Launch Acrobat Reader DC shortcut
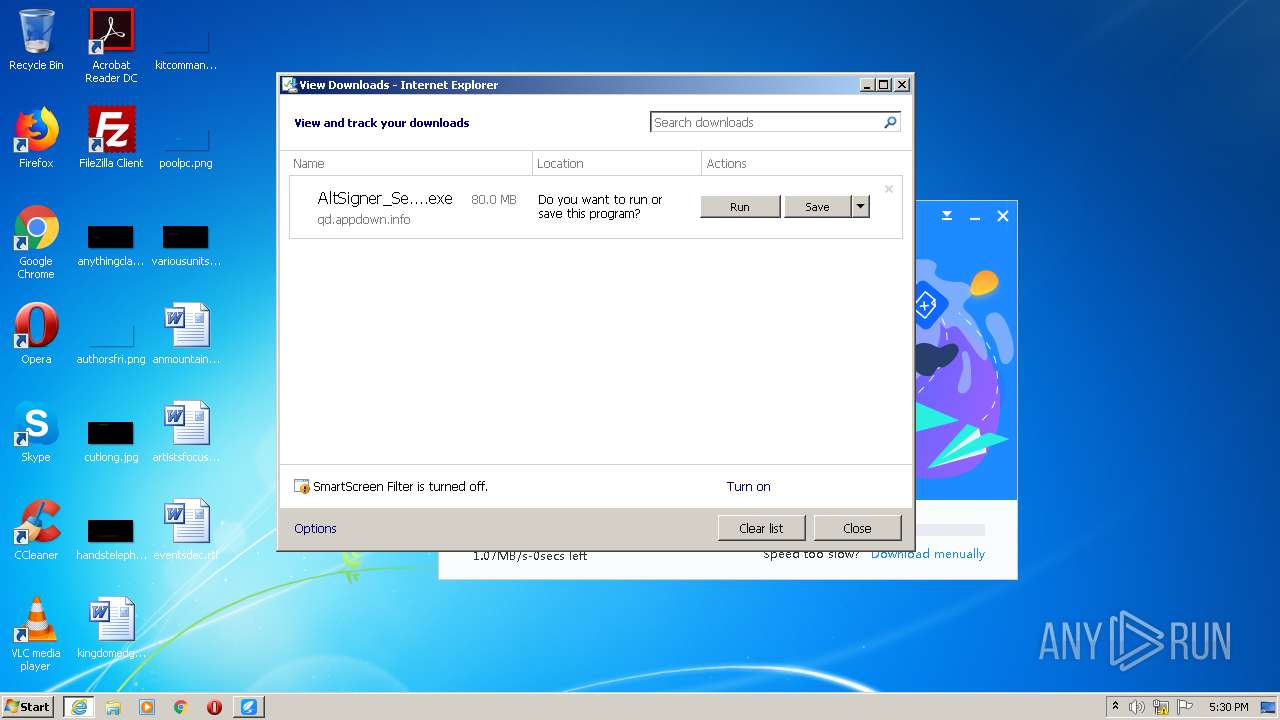Screen dimensions: 1280x720 pos(111,46)
